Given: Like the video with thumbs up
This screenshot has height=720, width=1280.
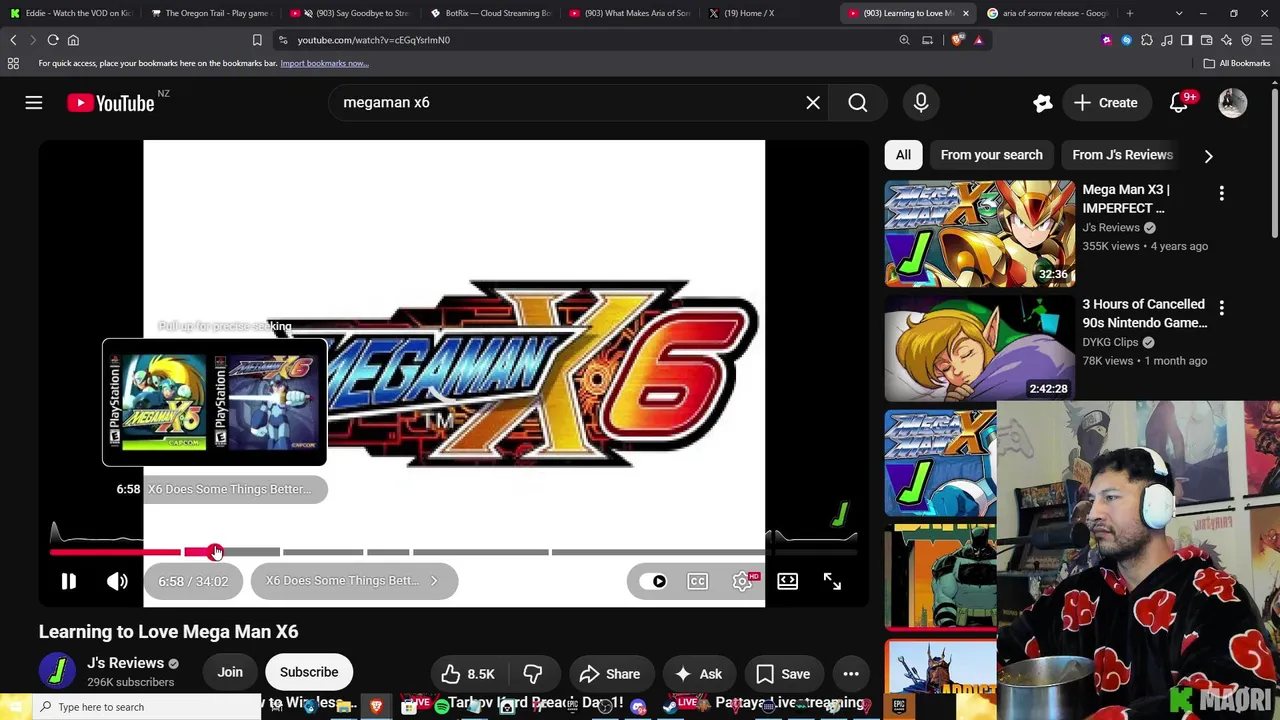Looking at the screenshot, I should 468,674.
